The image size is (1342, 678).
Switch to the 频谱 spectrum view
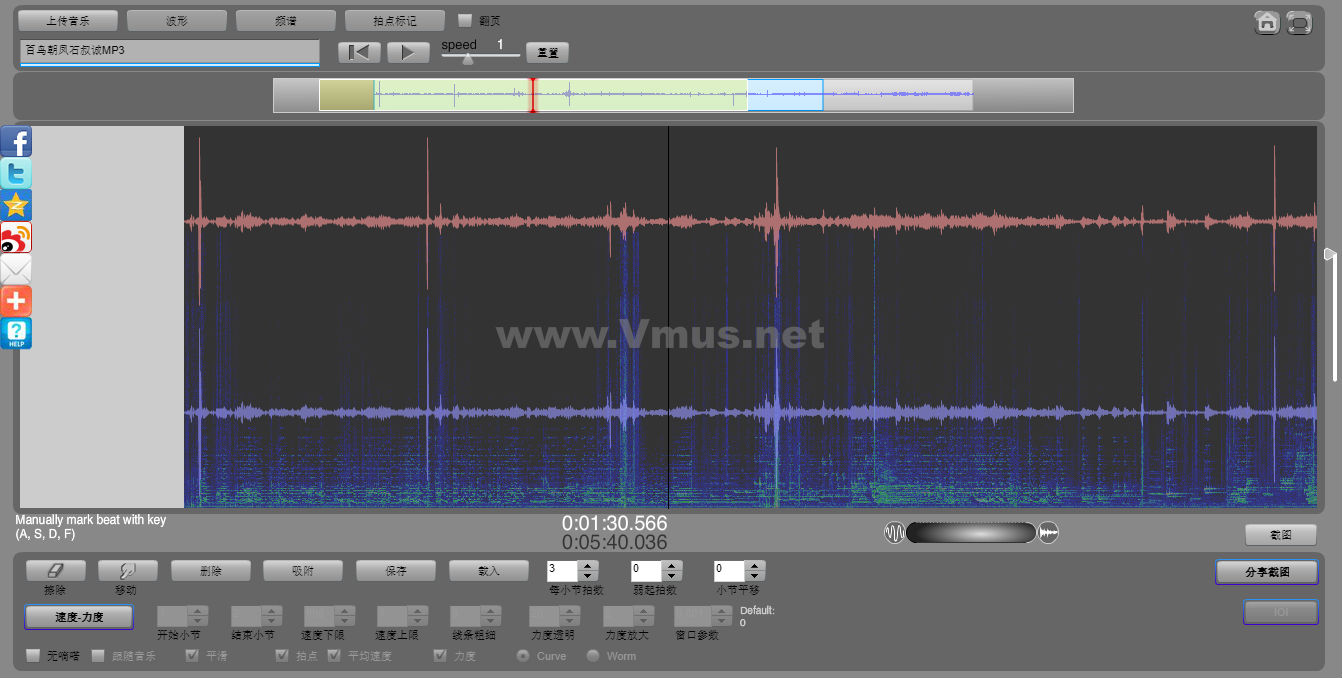[286, 20]
